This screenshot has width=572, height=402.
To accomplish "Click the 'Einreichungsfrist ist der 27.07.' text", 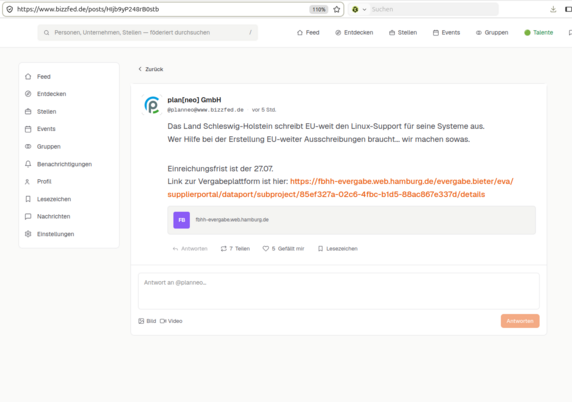I will coord(220,169).
